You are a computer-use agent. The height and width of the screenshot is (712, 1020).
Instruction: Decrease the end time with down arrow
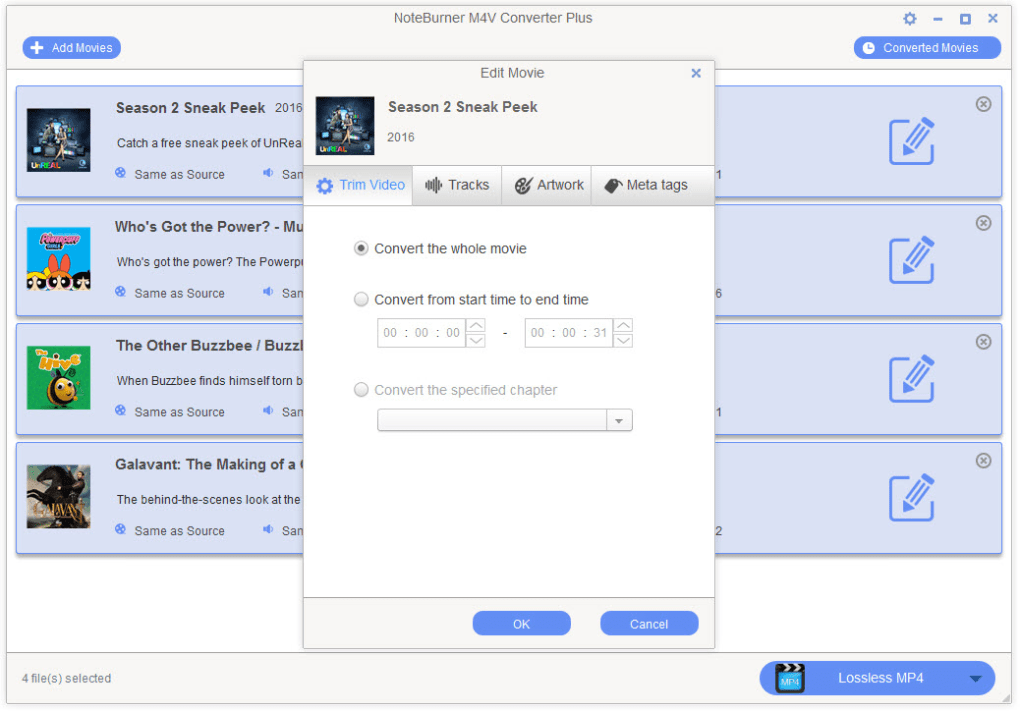pos(623,341)
